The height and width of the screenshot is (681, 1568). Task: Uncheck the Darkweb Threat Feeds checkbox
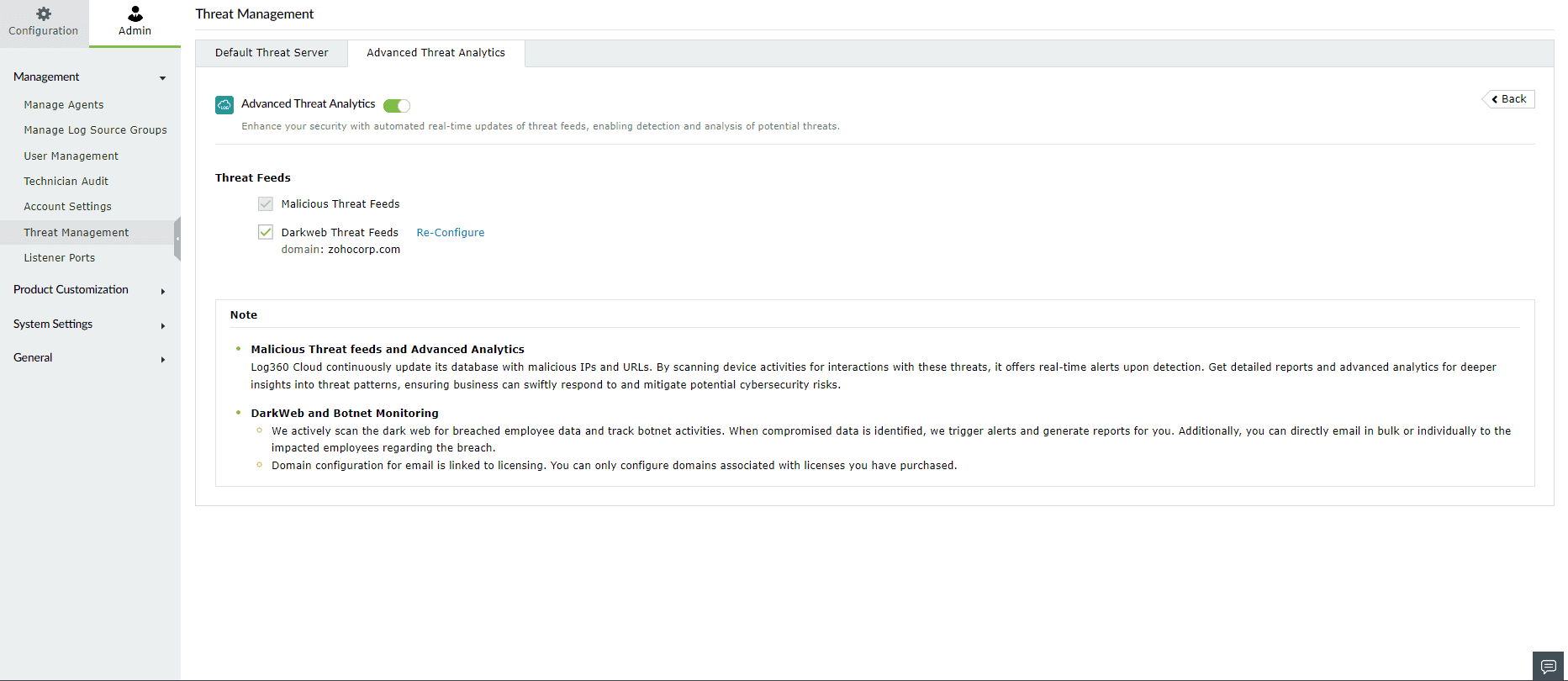(x=266, y=232)
